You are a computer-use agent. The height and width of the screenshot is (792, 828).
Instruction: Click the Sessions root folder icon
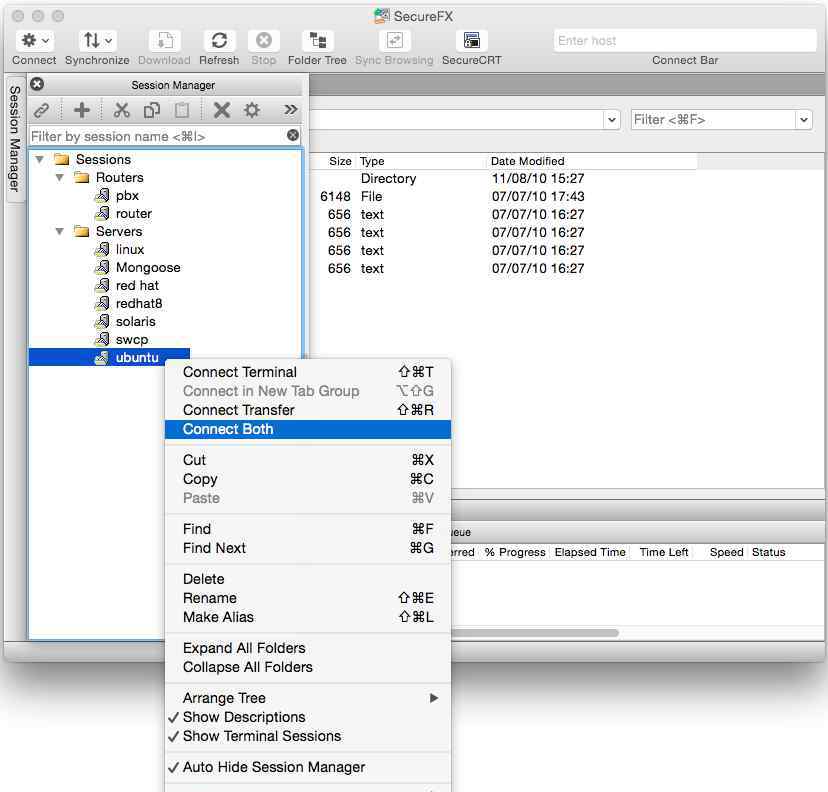coord(62,159)
